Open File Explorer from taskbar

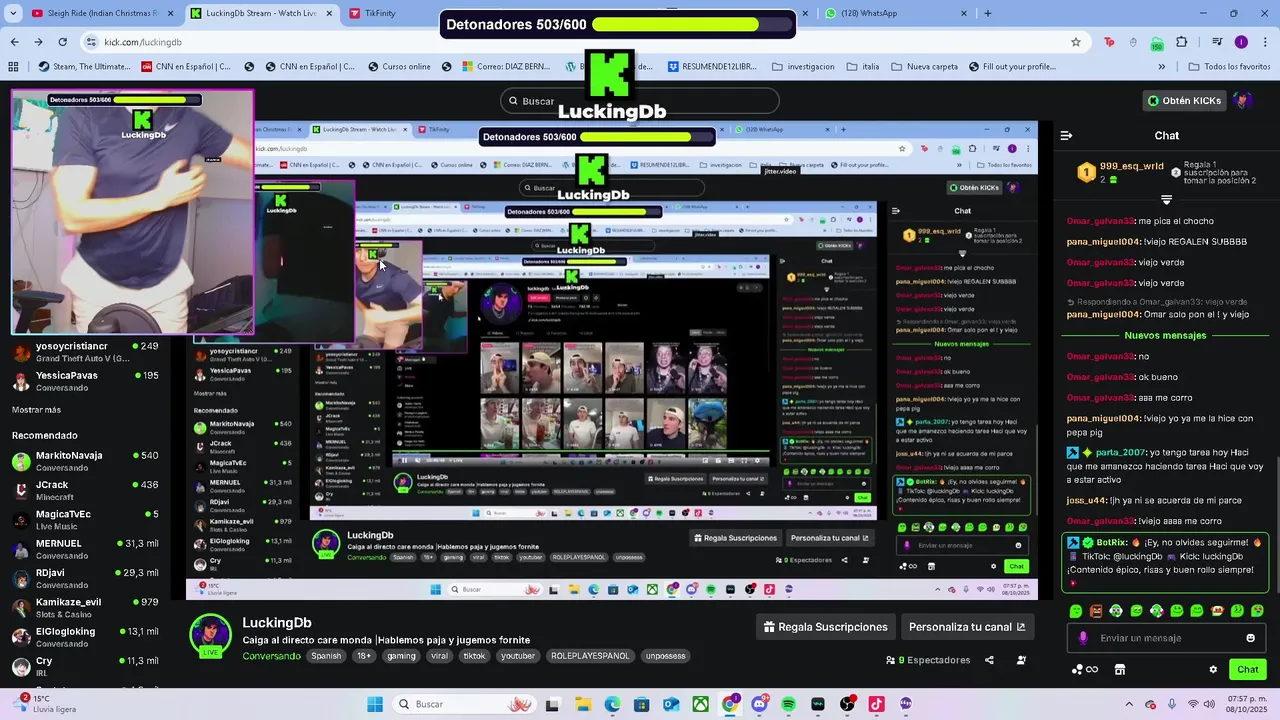(x=582, y=704)
